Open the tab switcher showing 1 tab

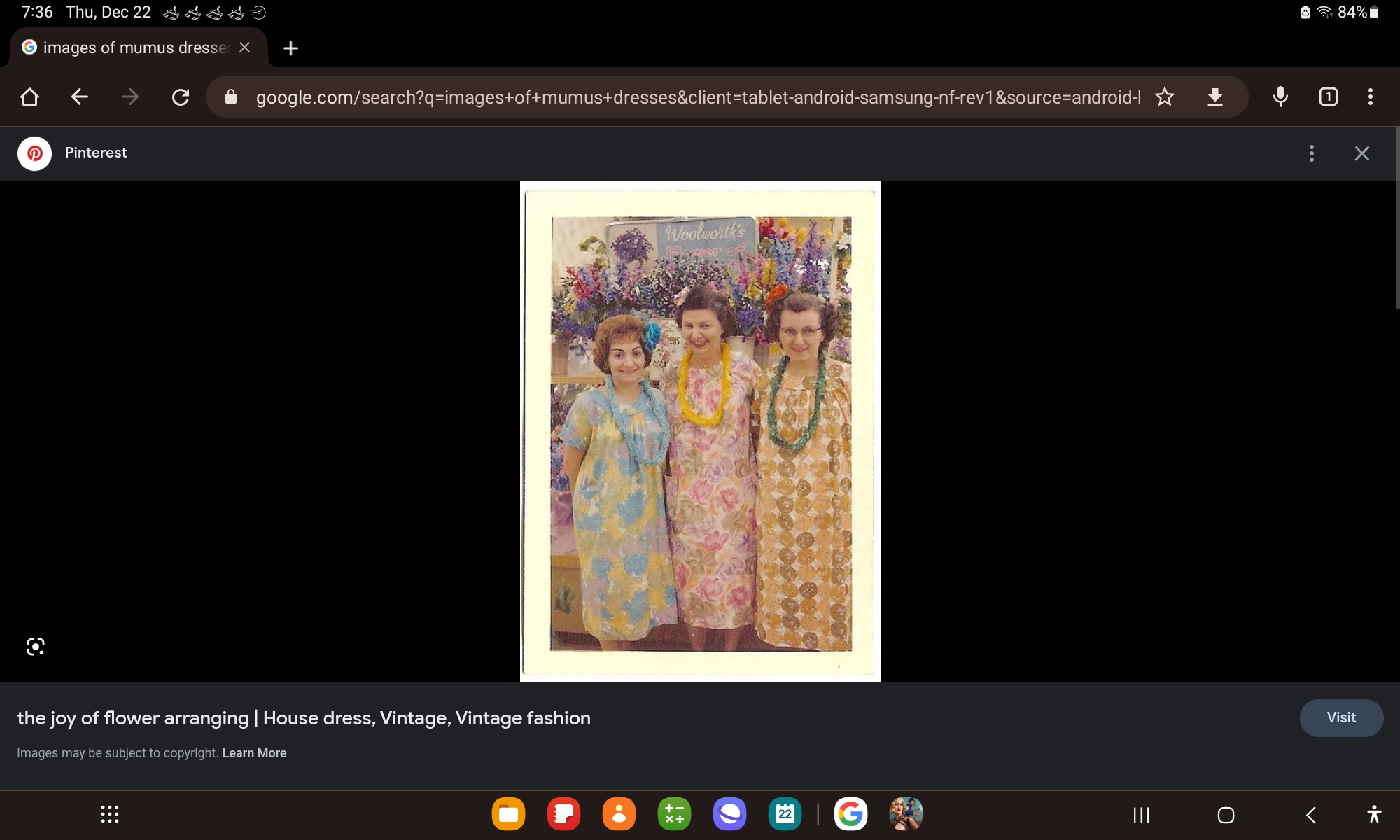point(1328,97)
